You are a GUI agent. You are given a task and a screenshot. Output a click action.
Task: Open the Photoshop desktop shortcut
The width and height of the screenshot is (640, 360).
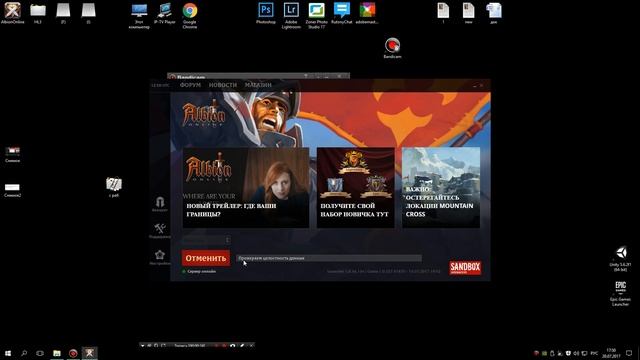pos(266,13)
